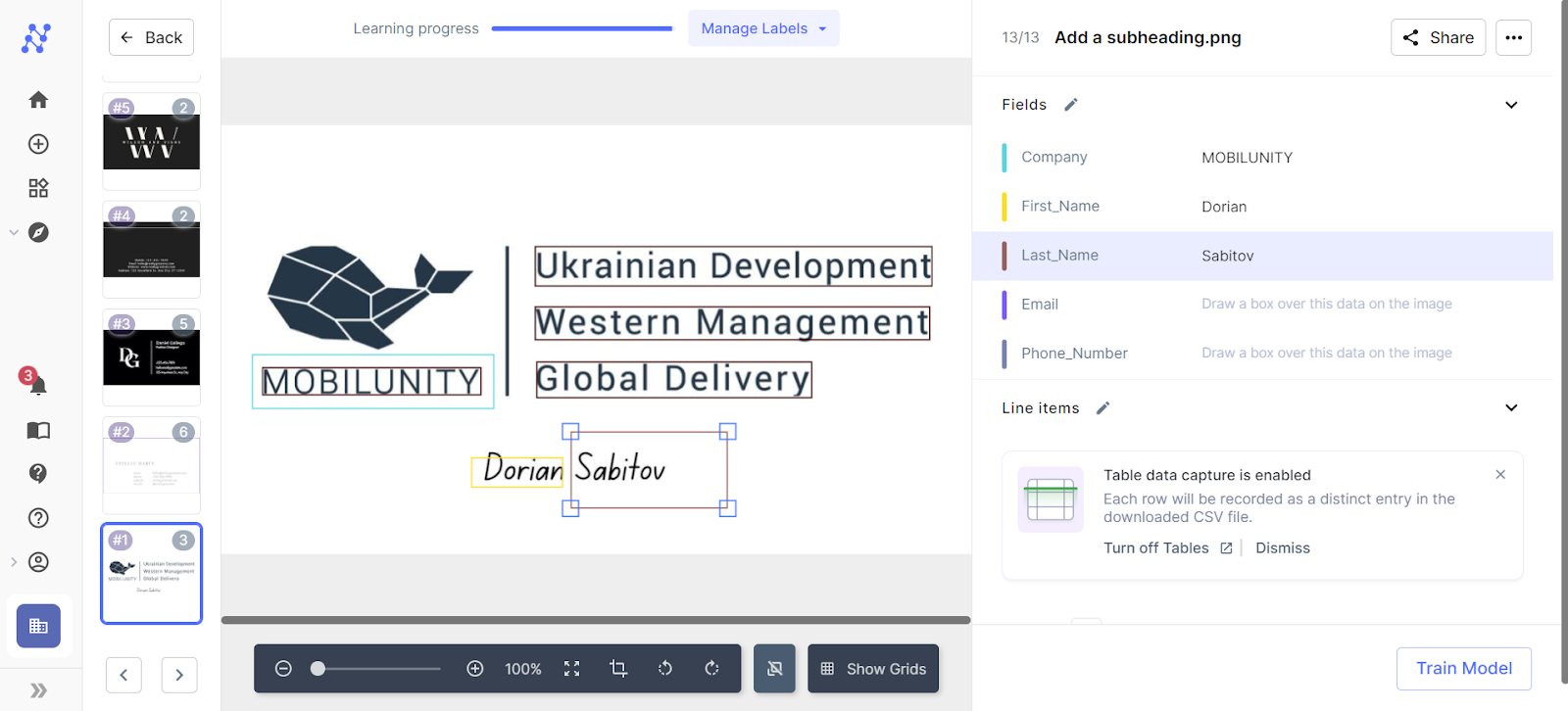Open the home page icon in sidebar
The width and height of the screenshot is (1568, 711).
click(x=38, y=100)
